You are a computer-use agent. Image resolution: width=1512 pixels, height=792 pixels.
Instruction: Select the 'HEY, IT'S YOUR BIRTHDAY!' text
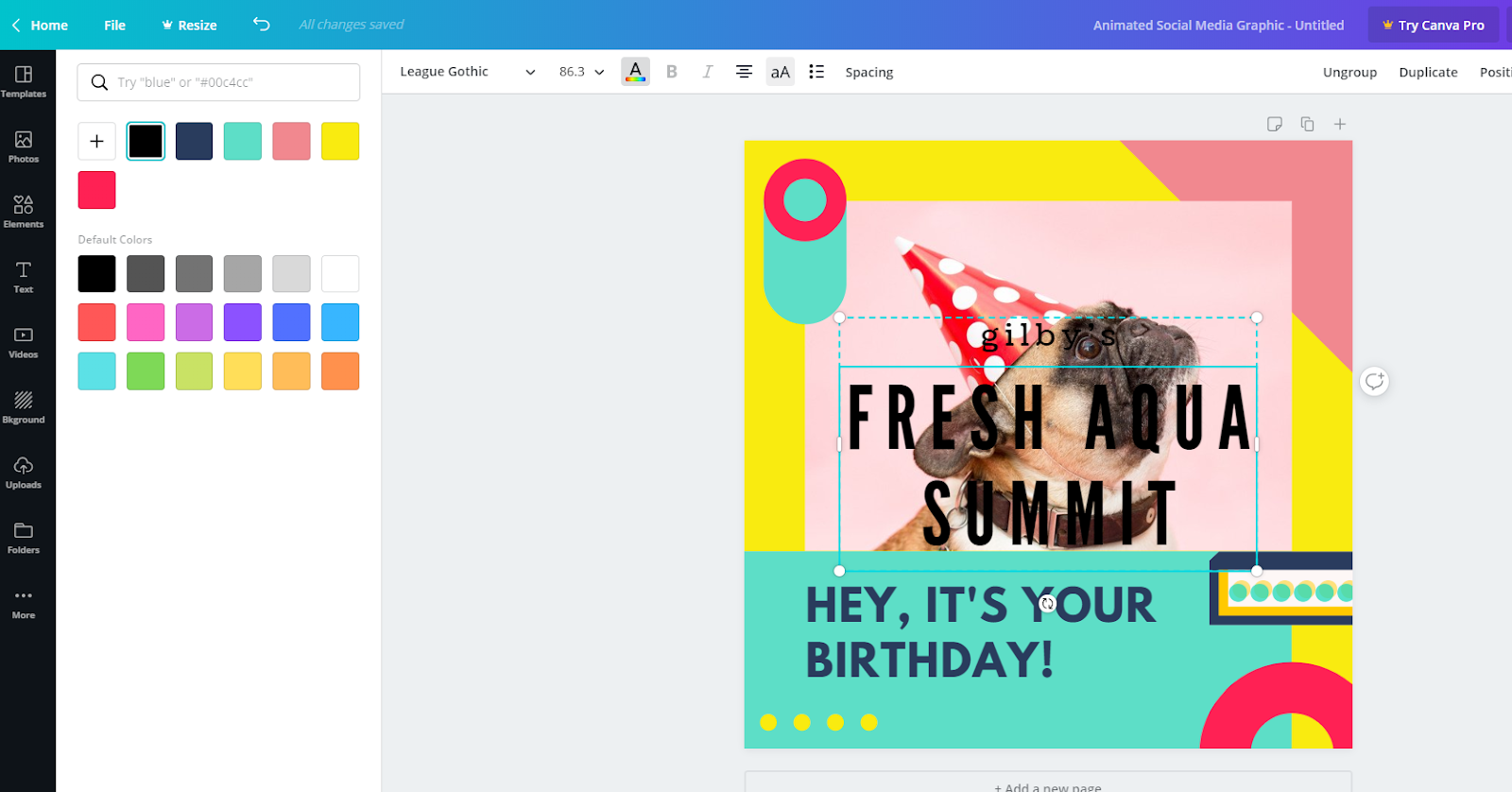point(980,632)
